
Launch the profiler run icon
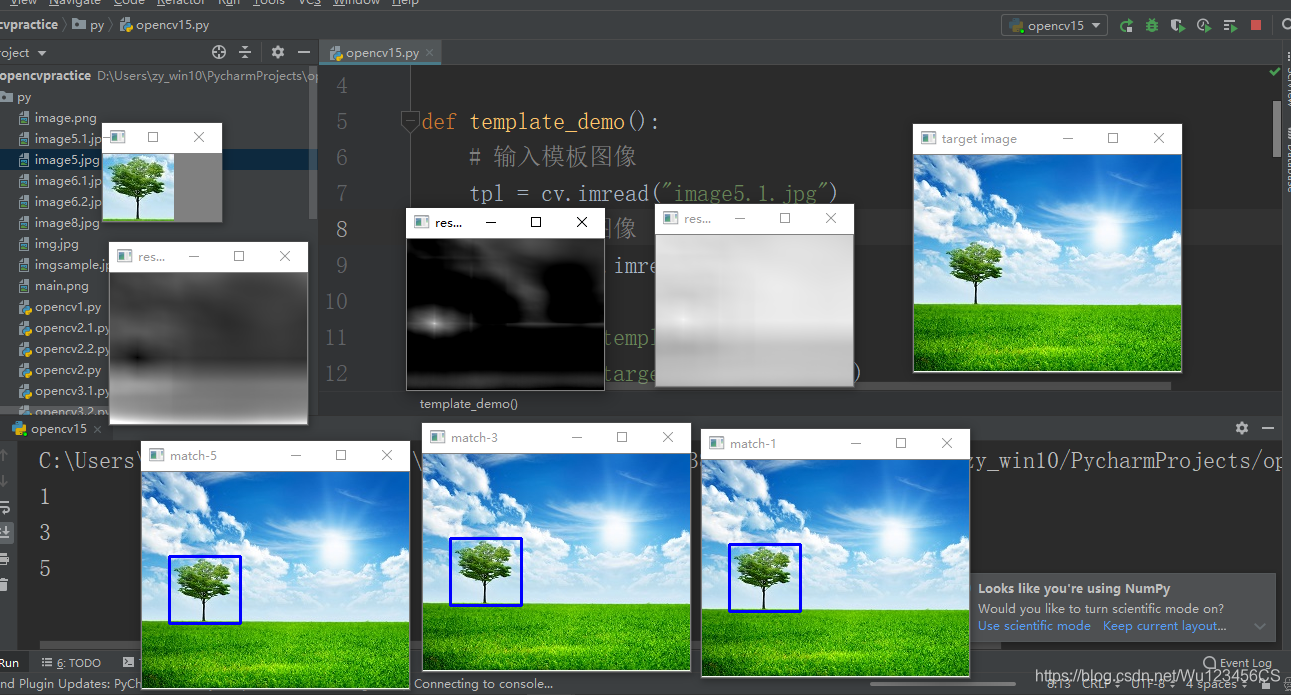click(1203, 26)
